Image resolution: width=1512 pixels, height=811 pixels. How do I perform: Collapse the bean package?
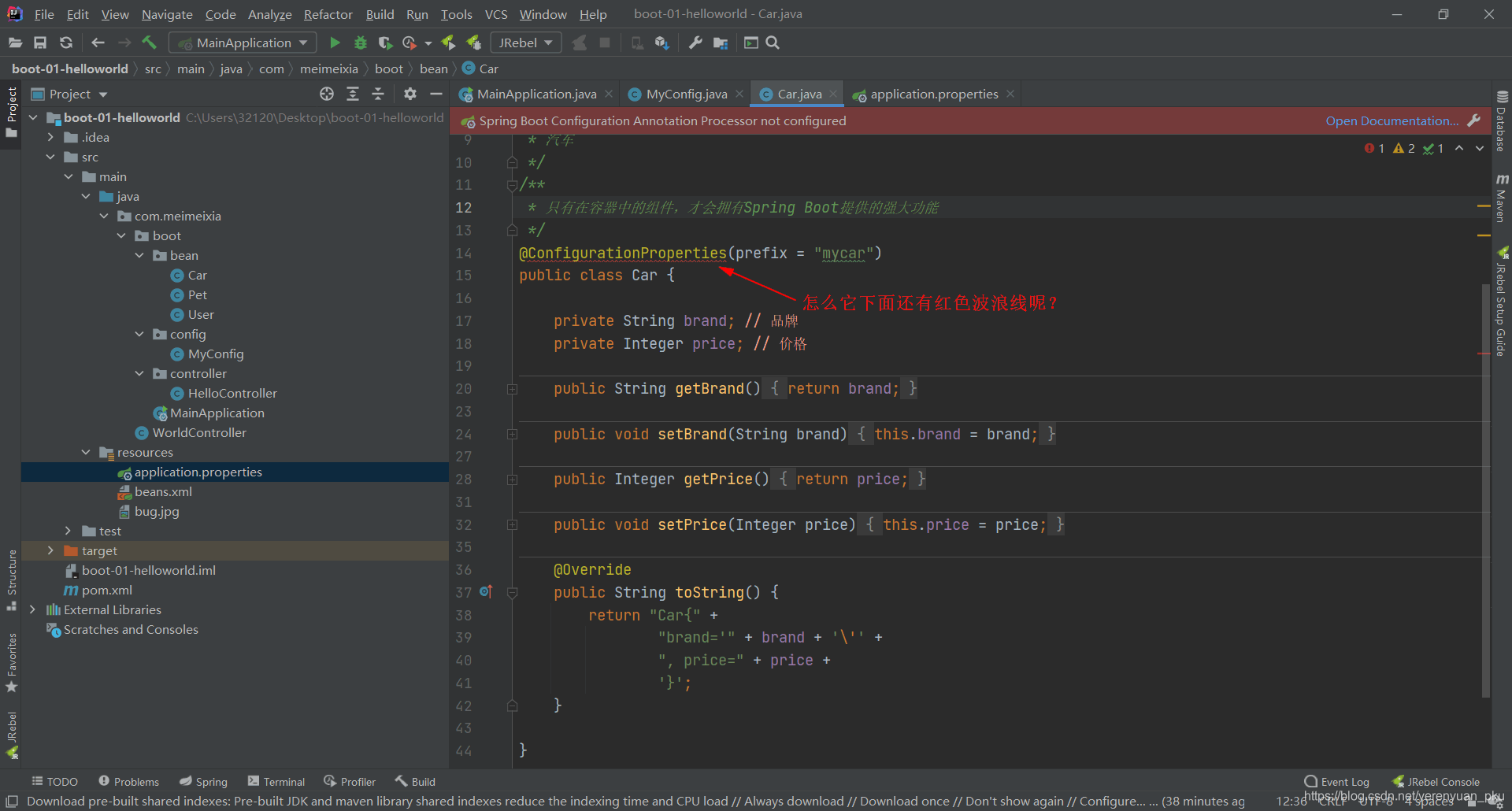point(139,255)
